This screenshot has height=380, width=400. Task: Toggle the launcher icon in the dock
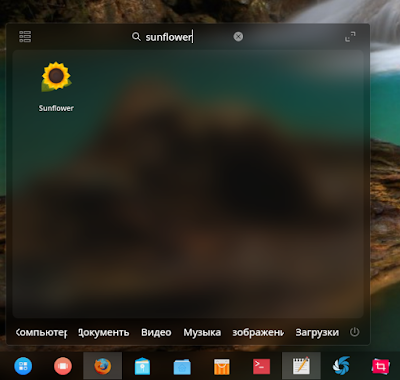23,366
